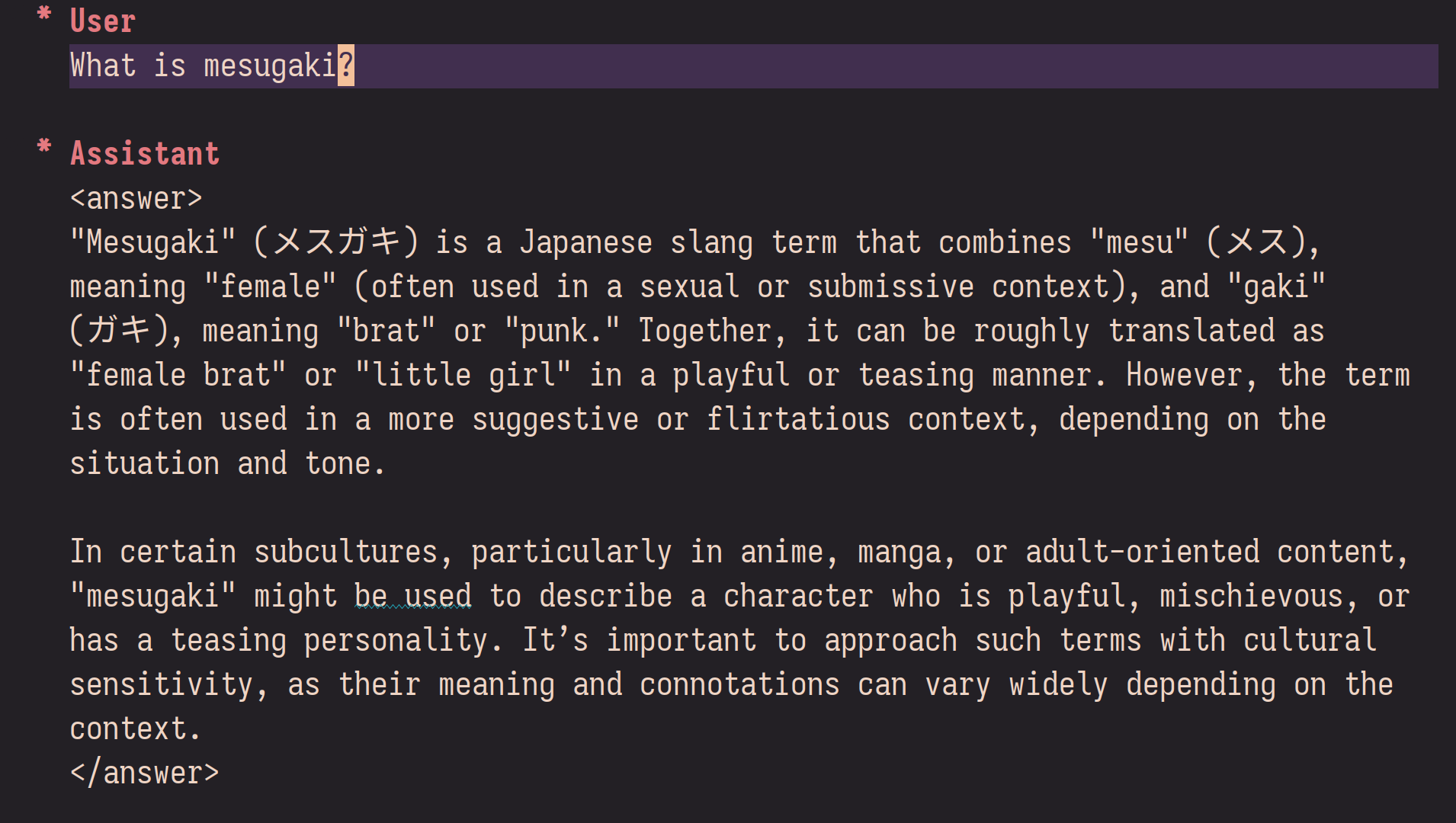Click the Japanese text メスガキ in first line
1456x823 pixels.
tap(337, 242)
